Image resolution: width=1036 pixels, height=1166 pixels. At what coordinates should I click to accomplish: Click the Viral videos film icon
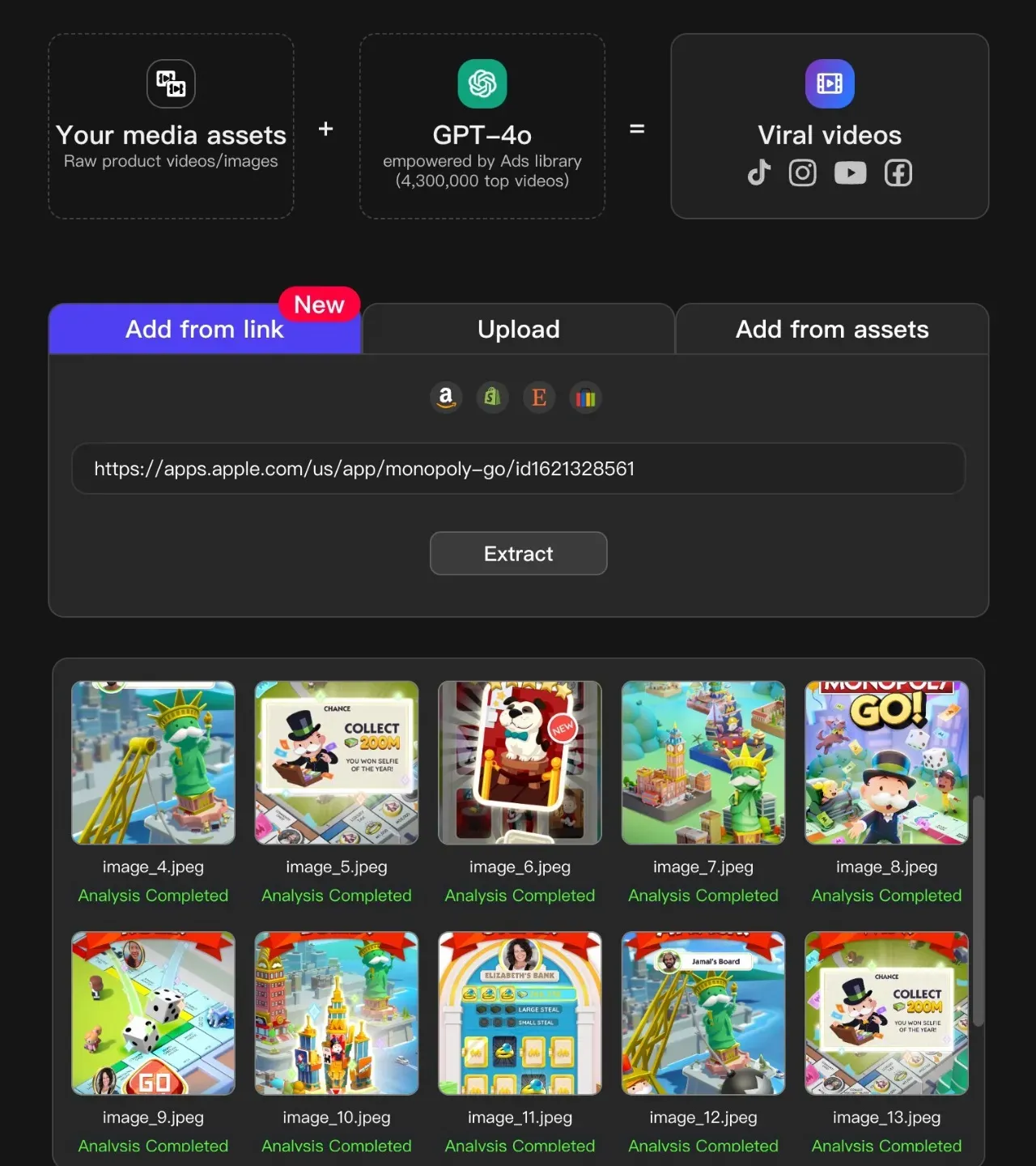pos(830,83)
